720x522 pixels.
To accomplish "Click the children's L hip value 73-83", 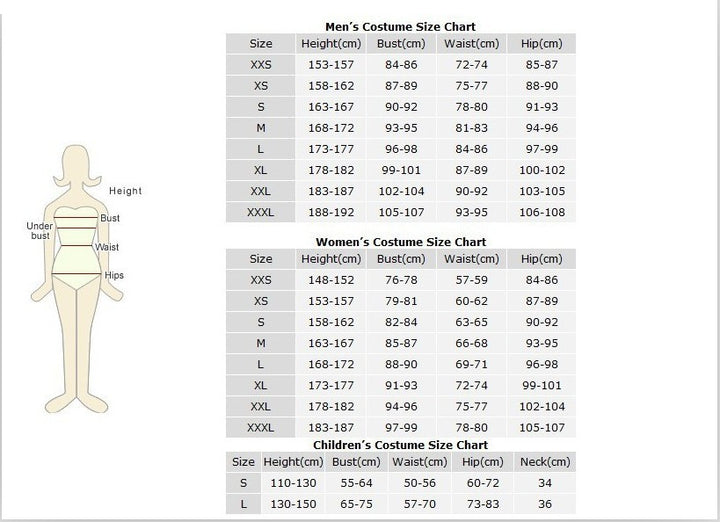I will tap(481, 504).
